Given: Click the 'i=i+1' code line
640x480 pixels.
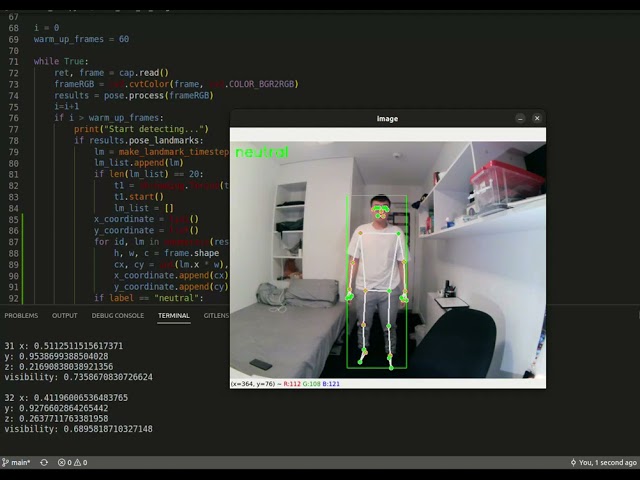Looking at the screenshot, I should point(67,107).
